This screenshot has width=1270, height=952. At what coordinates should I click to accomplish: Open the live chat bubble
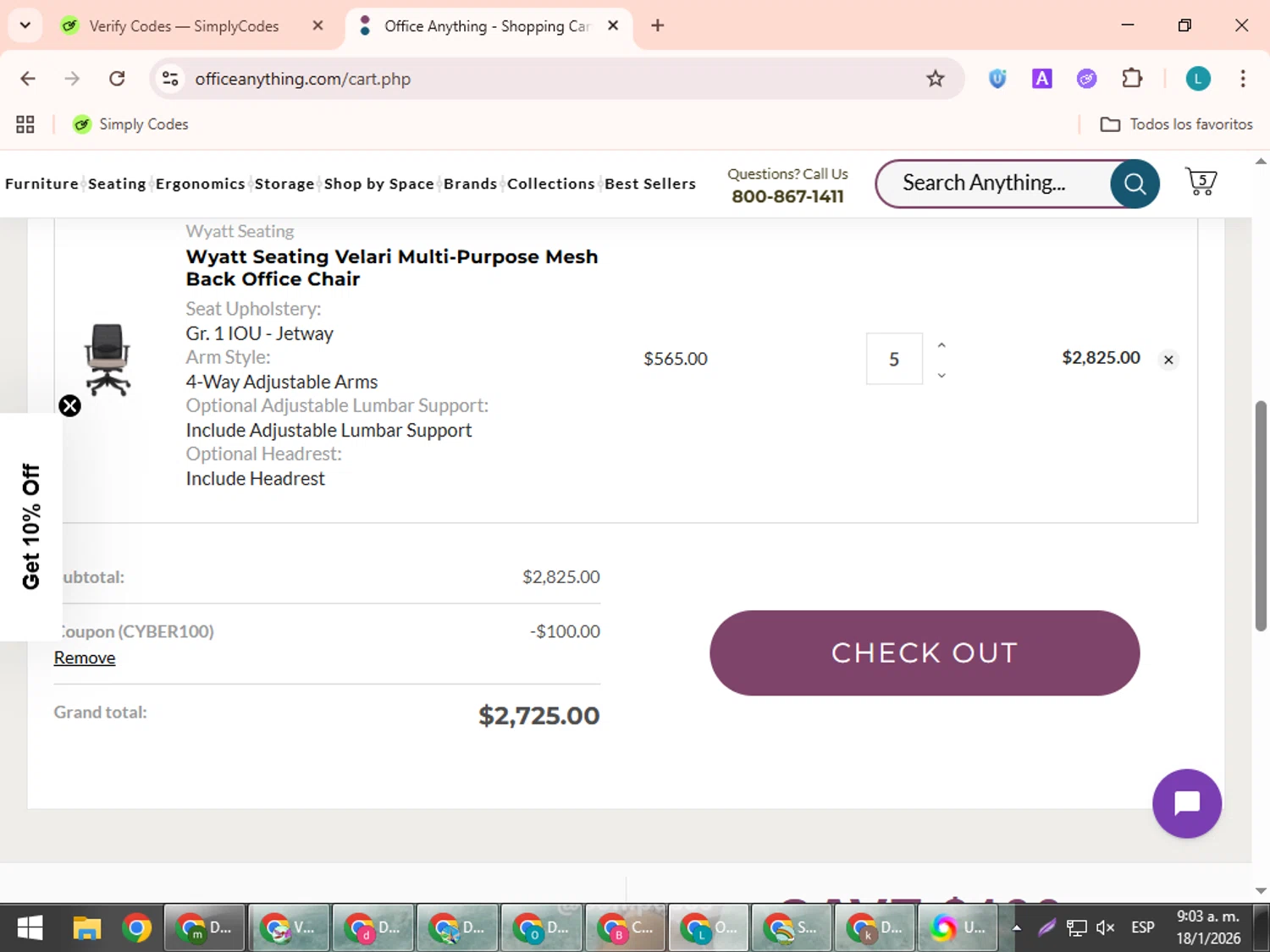tap(1186, 803)
